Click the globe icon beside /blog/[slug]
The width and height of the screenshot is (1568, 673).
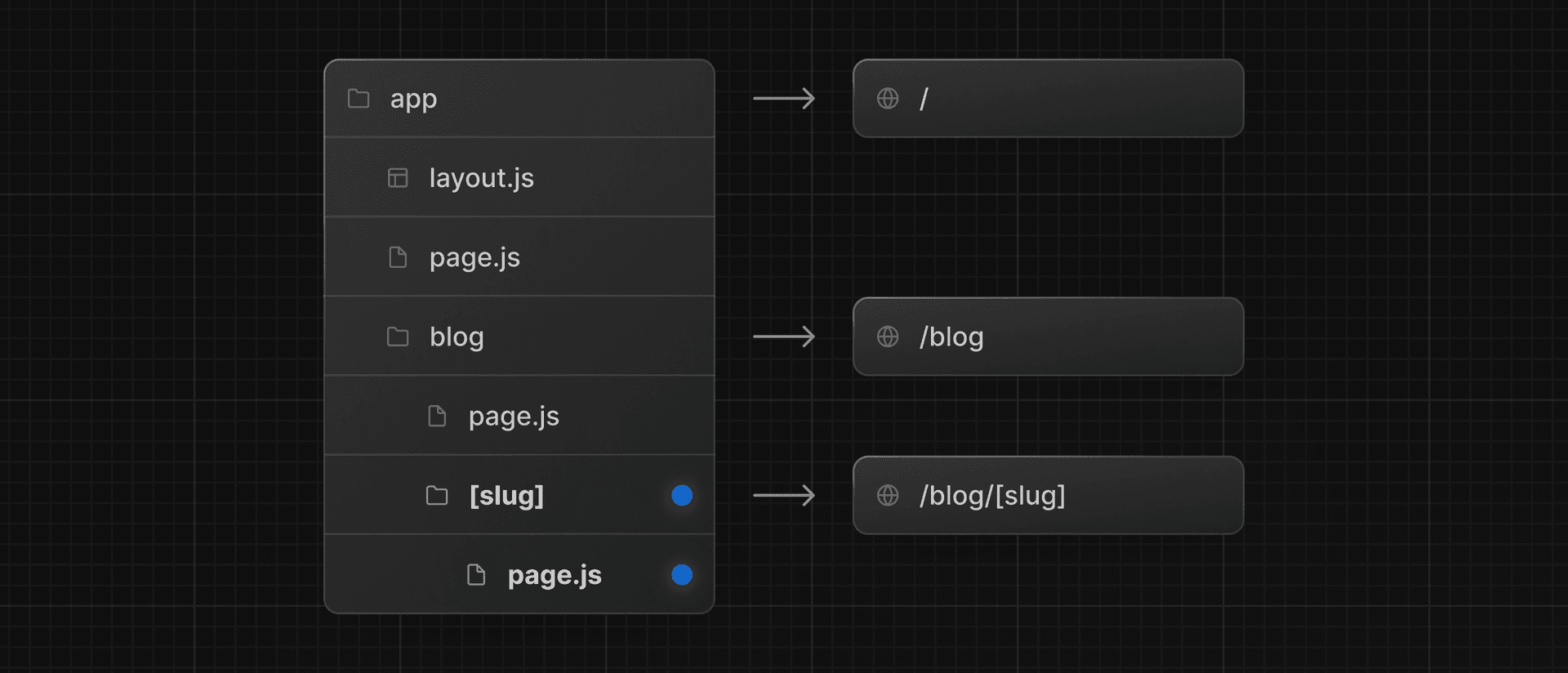[x=888, y=496]
